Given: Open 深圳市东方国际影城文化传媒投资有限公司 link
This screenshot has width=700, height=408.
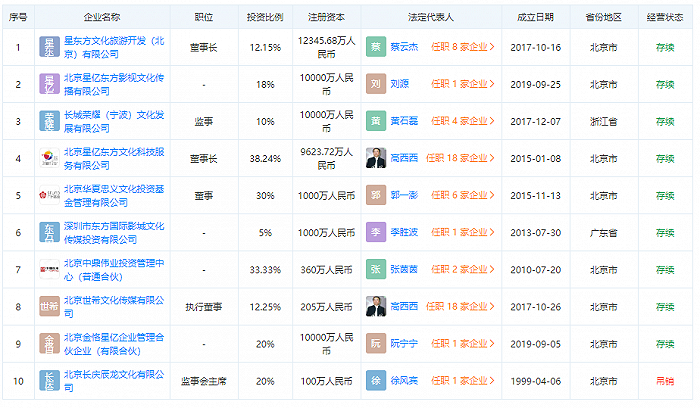Looking at the screenshot, I should (114, 233).
